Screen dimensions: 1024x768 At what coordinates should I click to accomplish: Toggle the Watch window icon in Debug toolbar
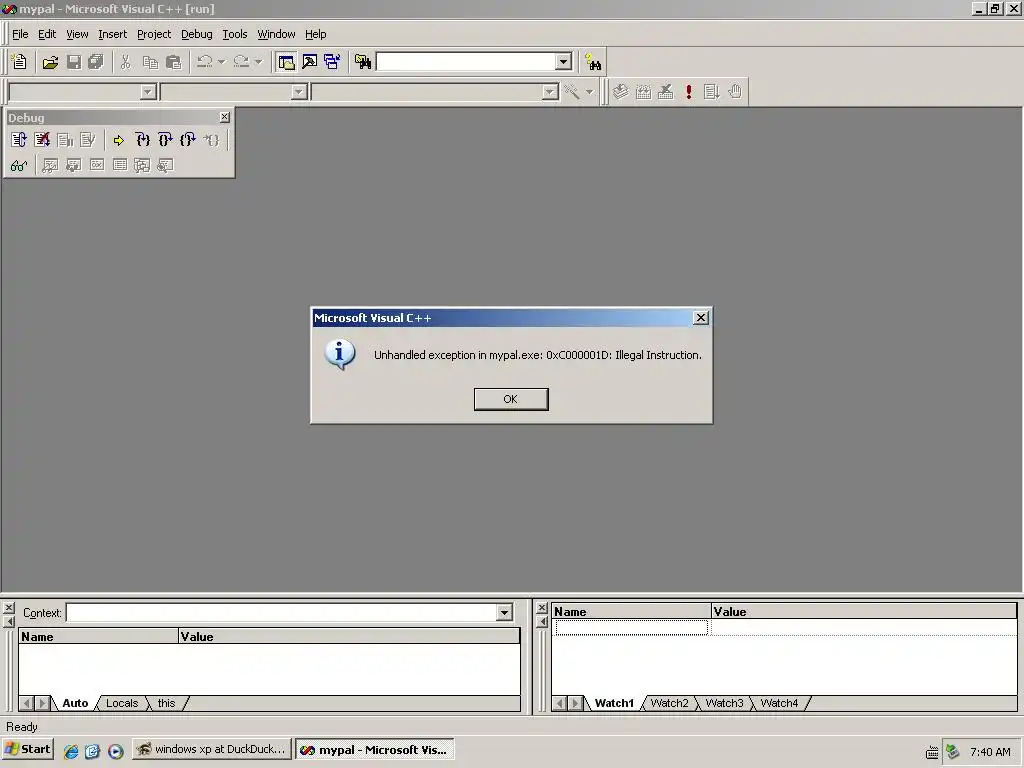50,165
